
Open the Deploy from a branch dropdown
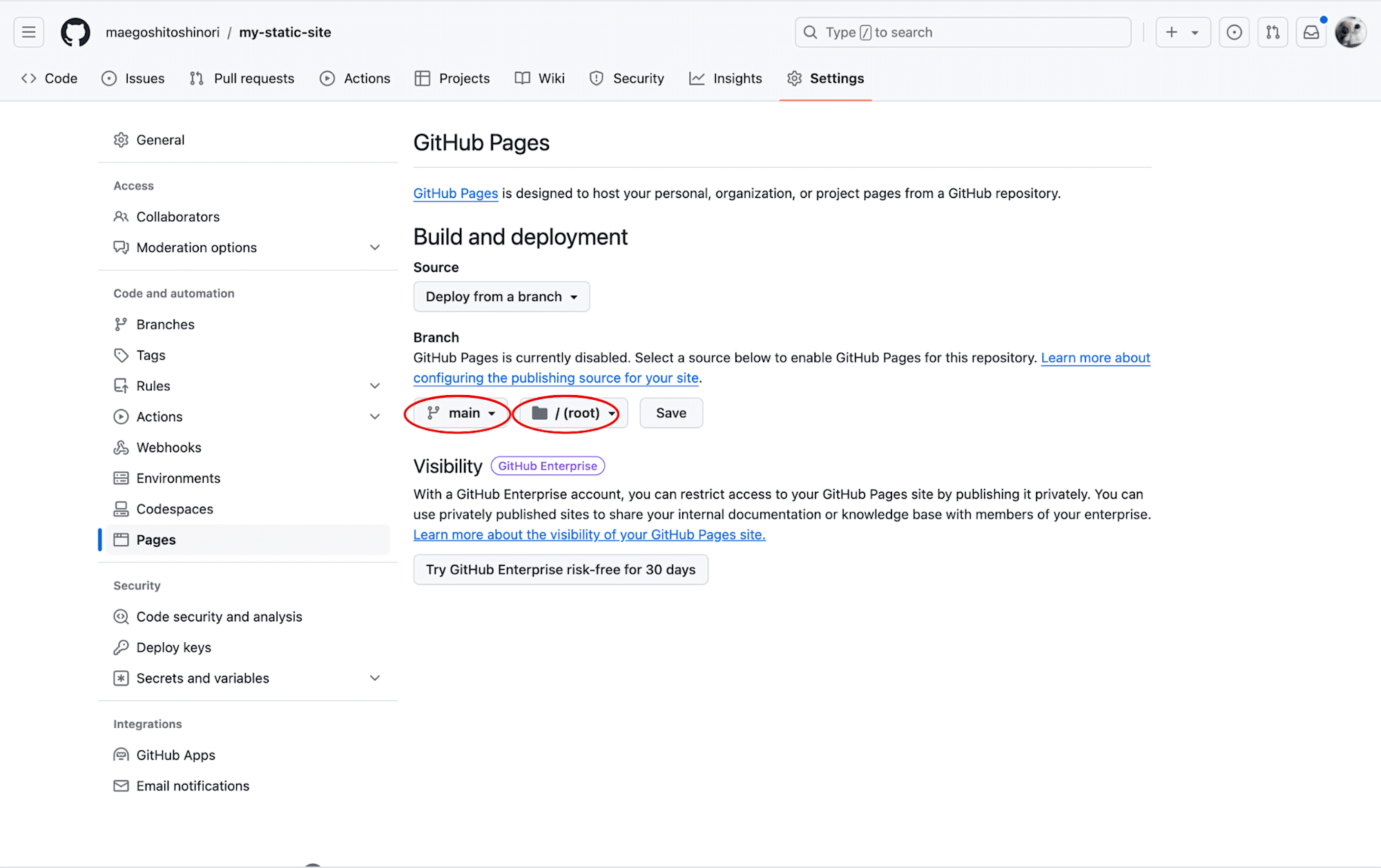click(x=501, y=296)
